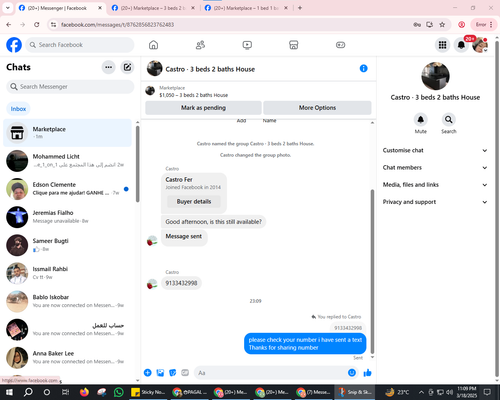Open the Video (Watch) icon
The width and height of the screenshot is (500, 400).
(247, 45)
